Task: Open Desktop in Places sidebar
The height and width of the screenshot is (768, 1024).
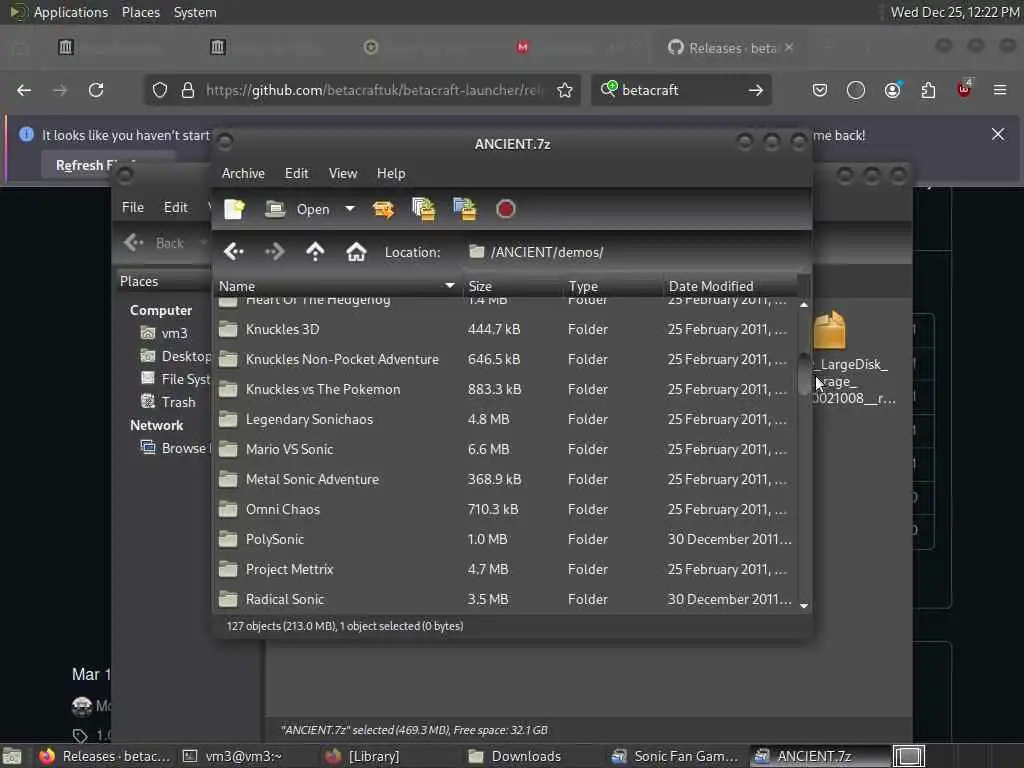Action: click(176, 356)
